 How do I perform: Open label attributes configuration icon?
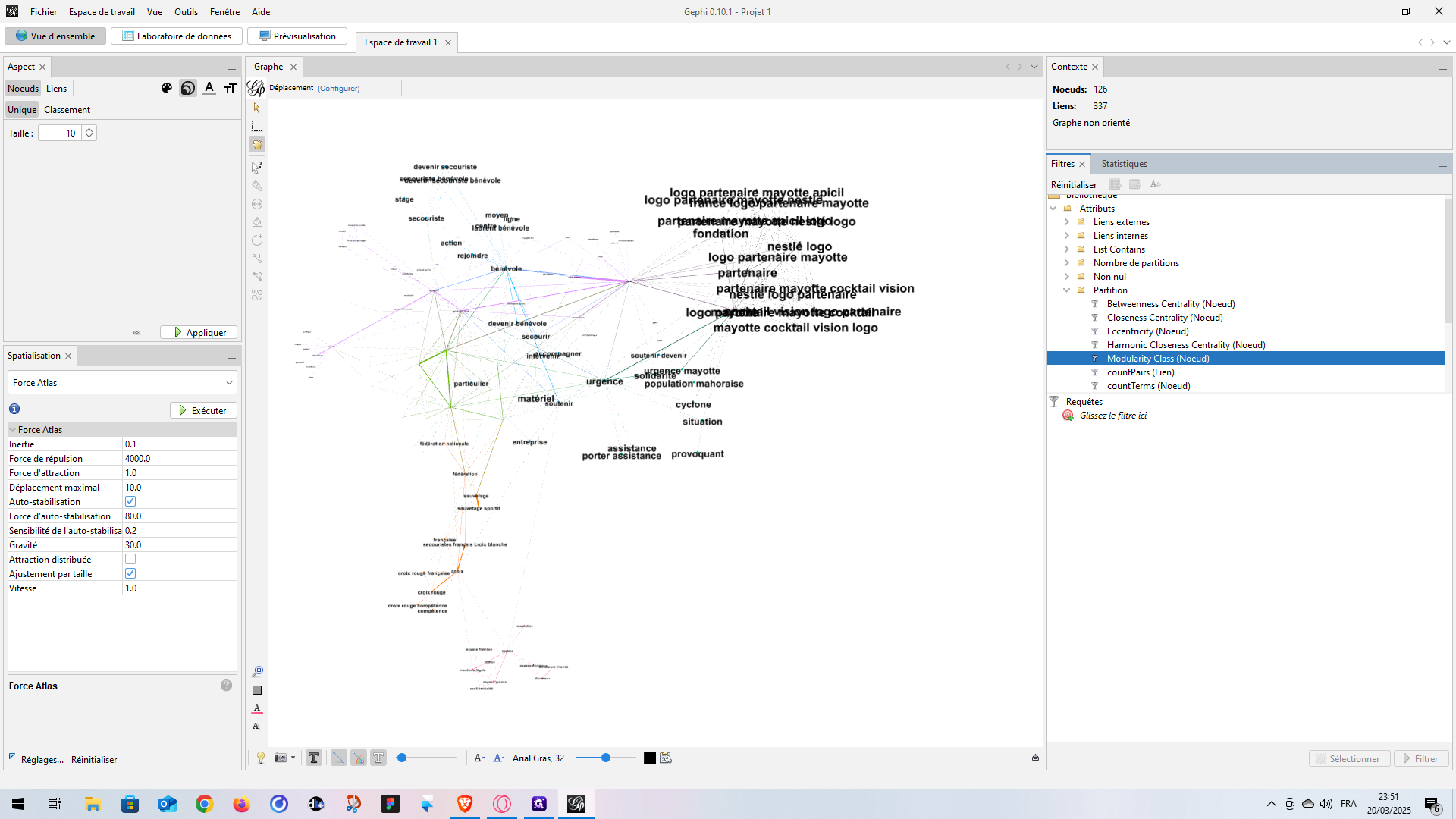(x=666, y=758)
